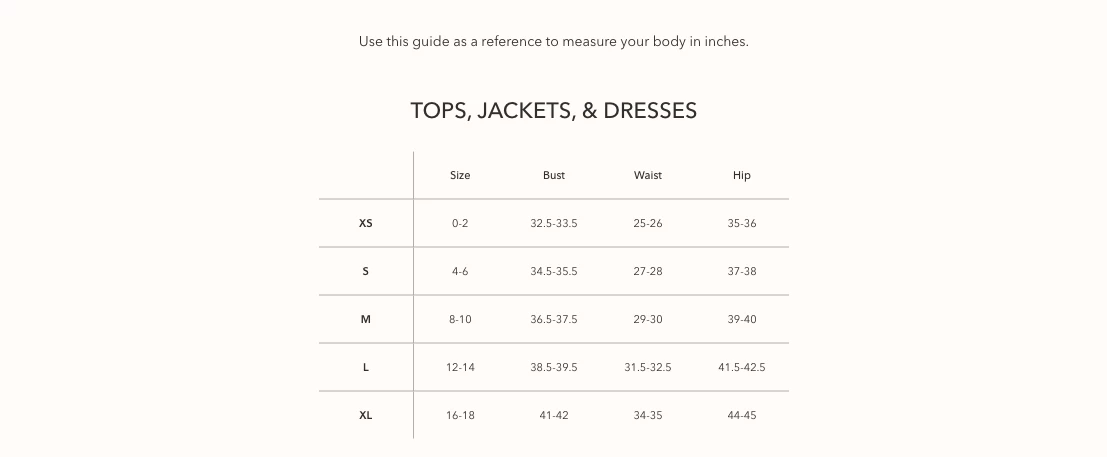The height and width of the screenshot is (457, 1107).
Task: Click the measuring guide instruction text
Action: 553,41
